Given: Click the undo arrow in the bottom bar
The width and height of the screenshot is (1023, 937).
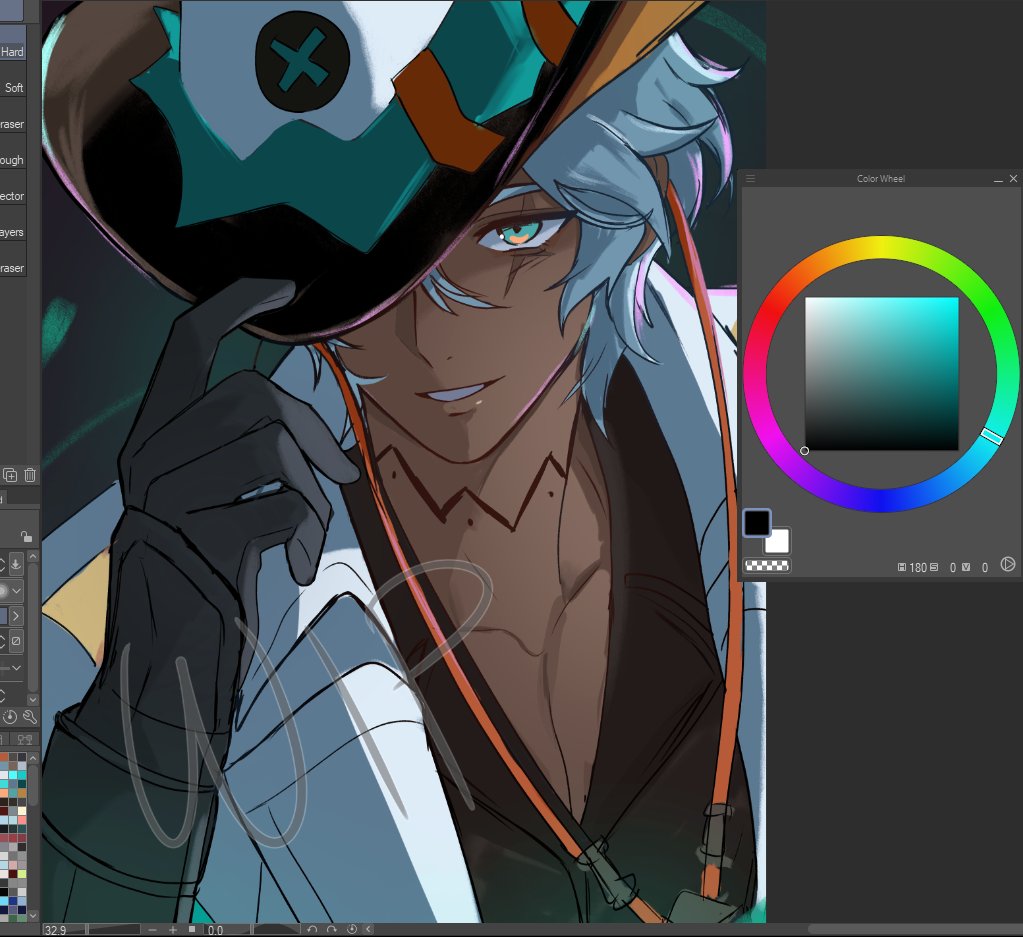Looking at the screenshot, I should [x=313, y=928].
